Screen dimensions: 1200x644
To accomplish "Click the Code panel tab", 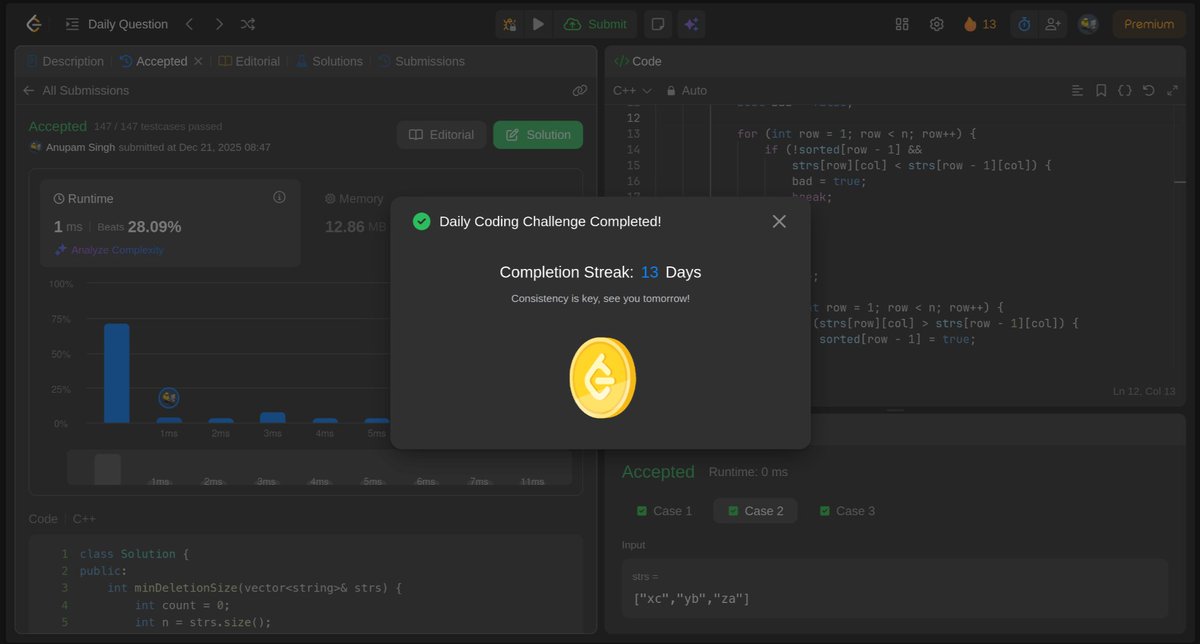I will pos(638,61).
